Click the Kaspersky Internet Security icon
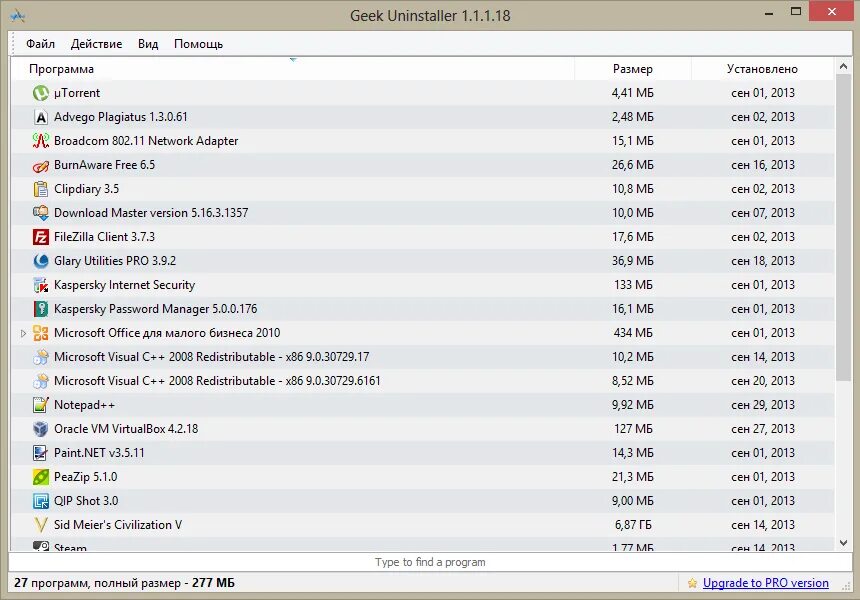Viewport: 860px width, 600px height. point(41,285)
